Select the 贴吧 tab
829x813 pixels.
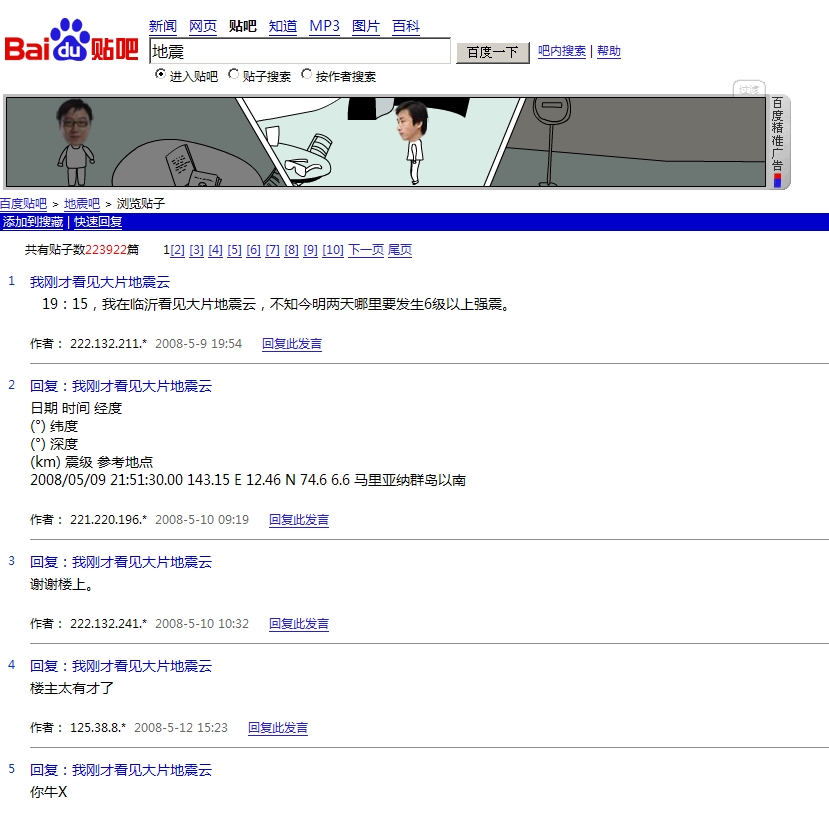243,26
